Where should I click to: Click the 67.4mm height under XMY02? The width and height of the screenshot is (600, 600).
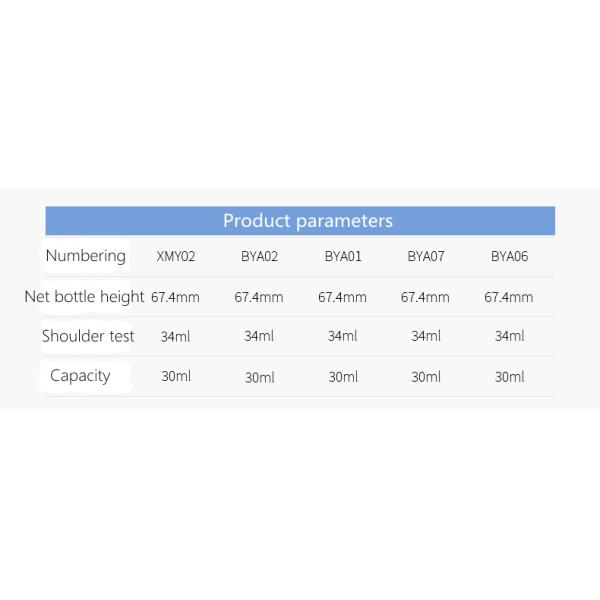click(176, 297)
